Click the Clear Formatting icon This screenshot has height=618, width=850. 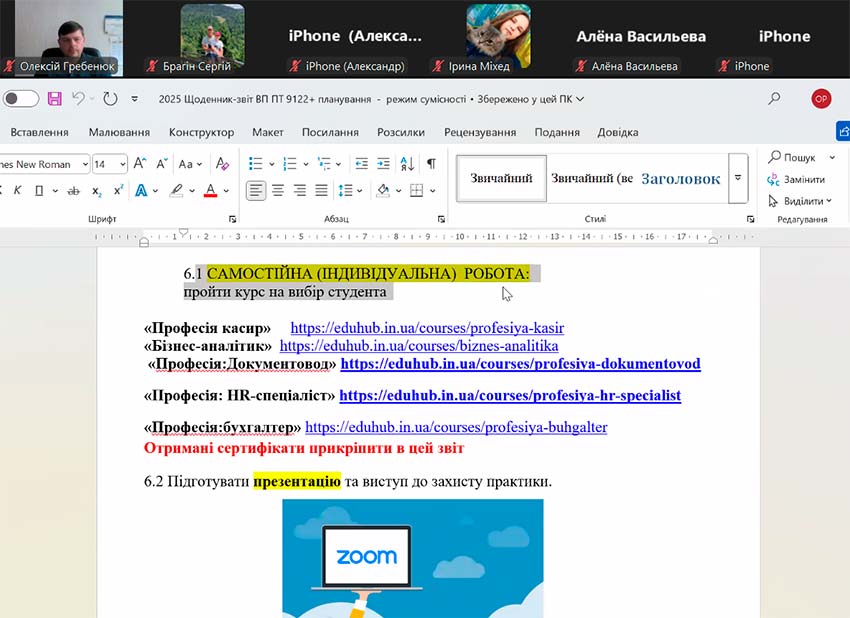pyautogui.click(x=222, y=164)
